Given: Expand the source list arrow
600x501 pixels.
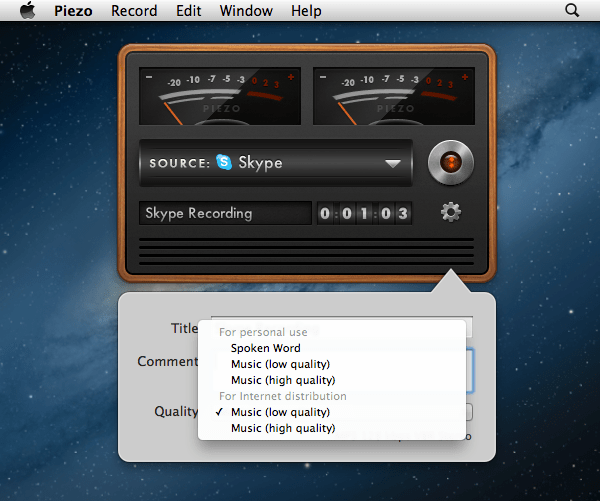Looking at the screenshot, I should (393, 164).
